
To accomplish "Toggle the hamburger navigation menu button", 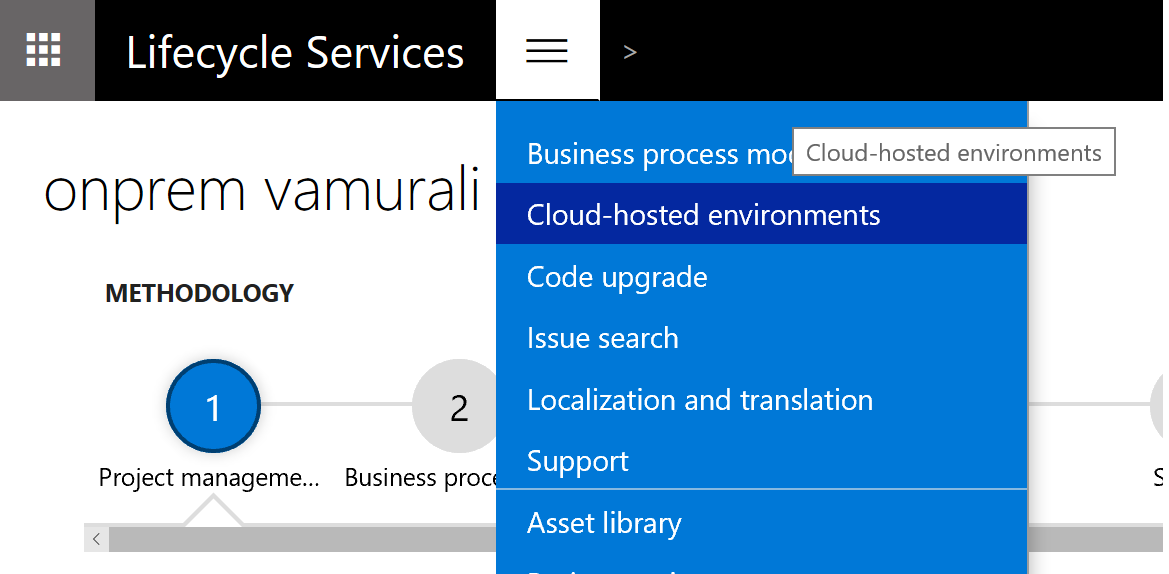I will pos(547,50).
